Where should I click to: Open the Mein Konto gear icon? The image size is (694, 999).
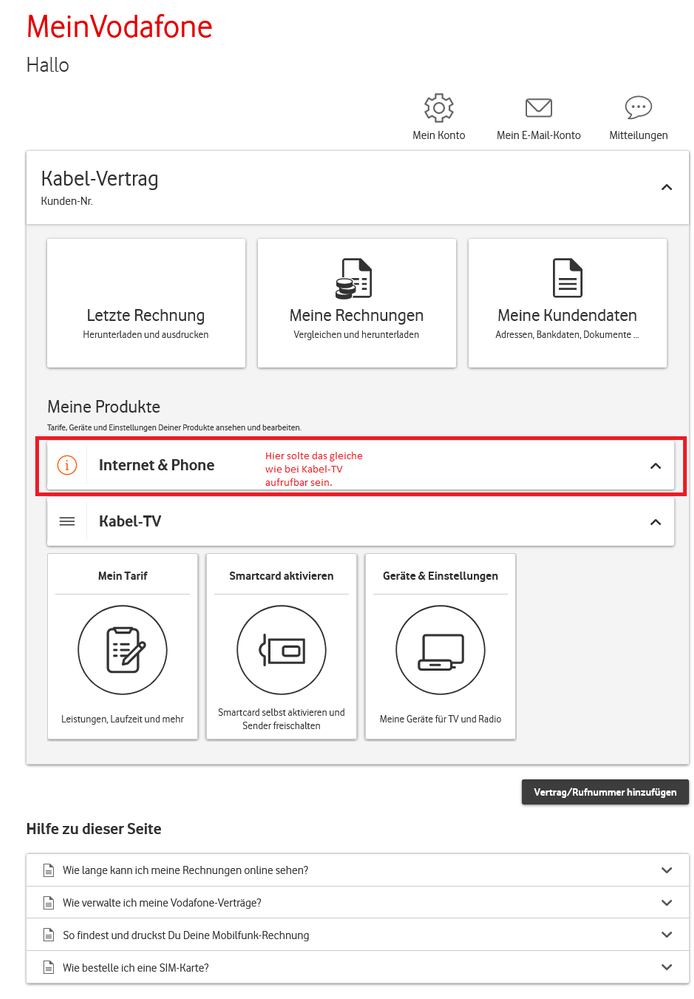click(438, 108)
